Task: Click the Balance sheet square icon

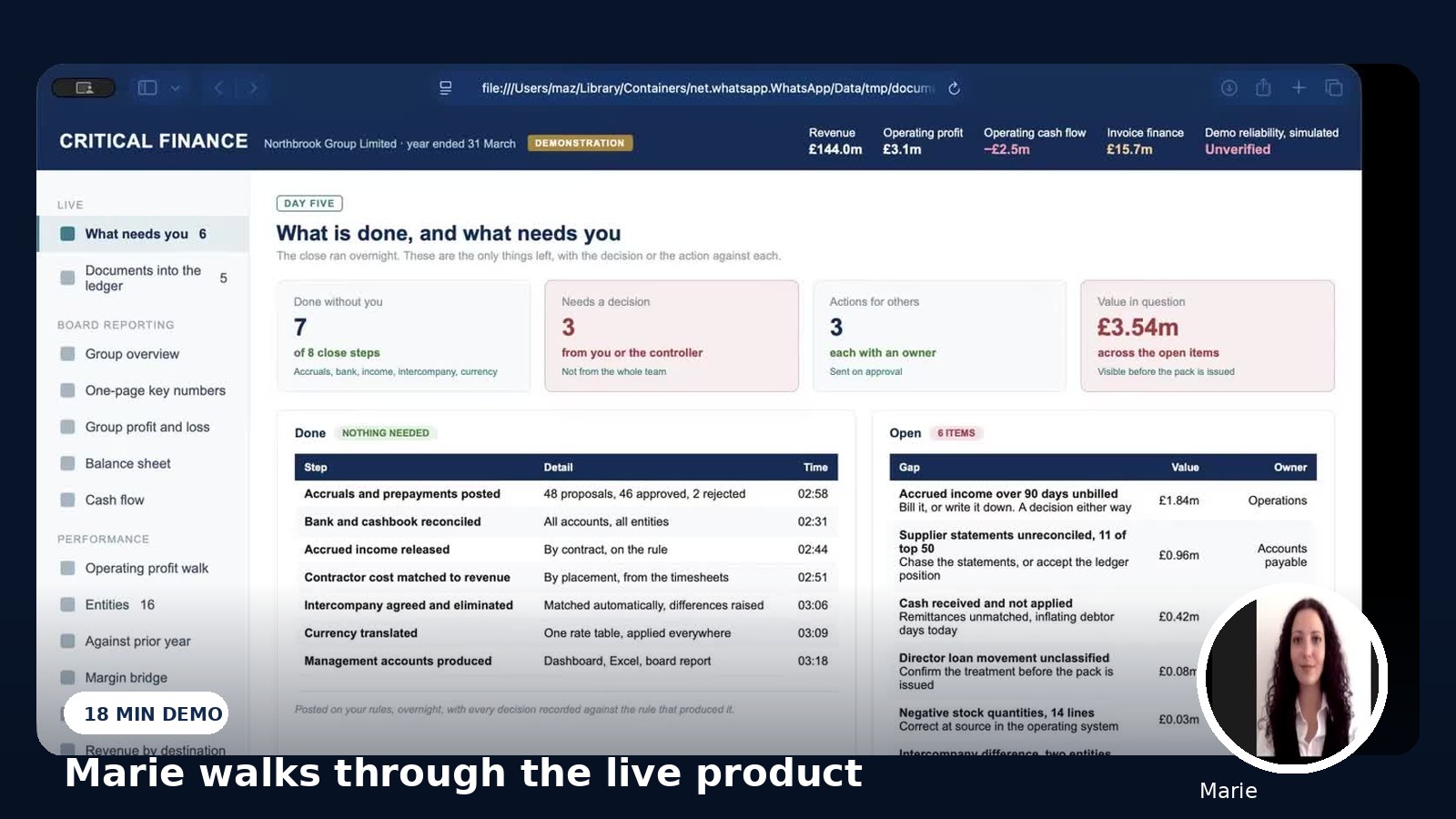Action: tap(67, 463)
